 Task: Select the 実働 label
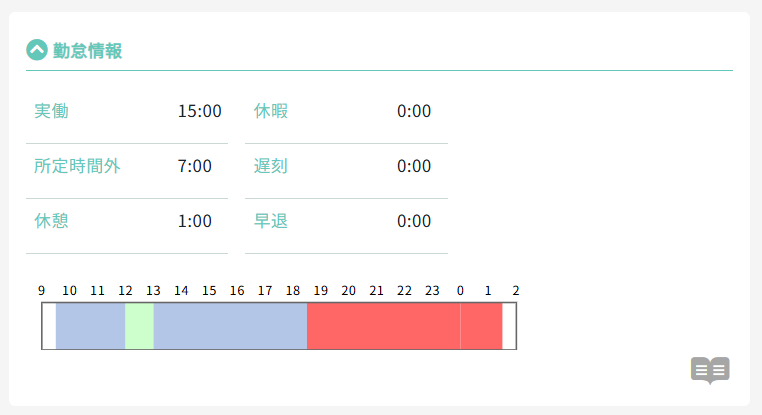tap(51, 111)
